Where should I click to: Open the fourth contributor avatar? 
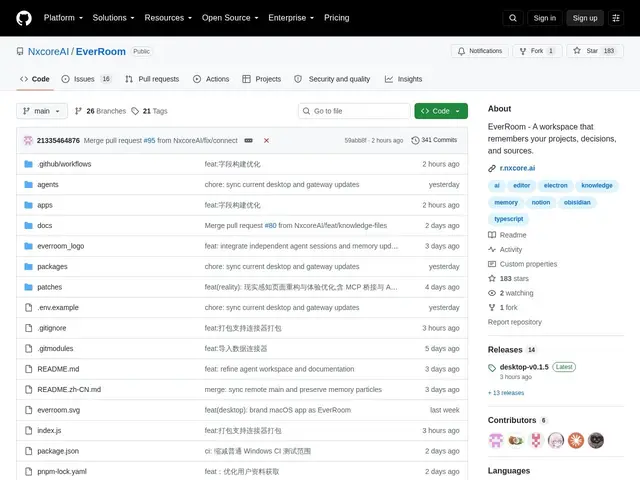click(x=556, y=440)
